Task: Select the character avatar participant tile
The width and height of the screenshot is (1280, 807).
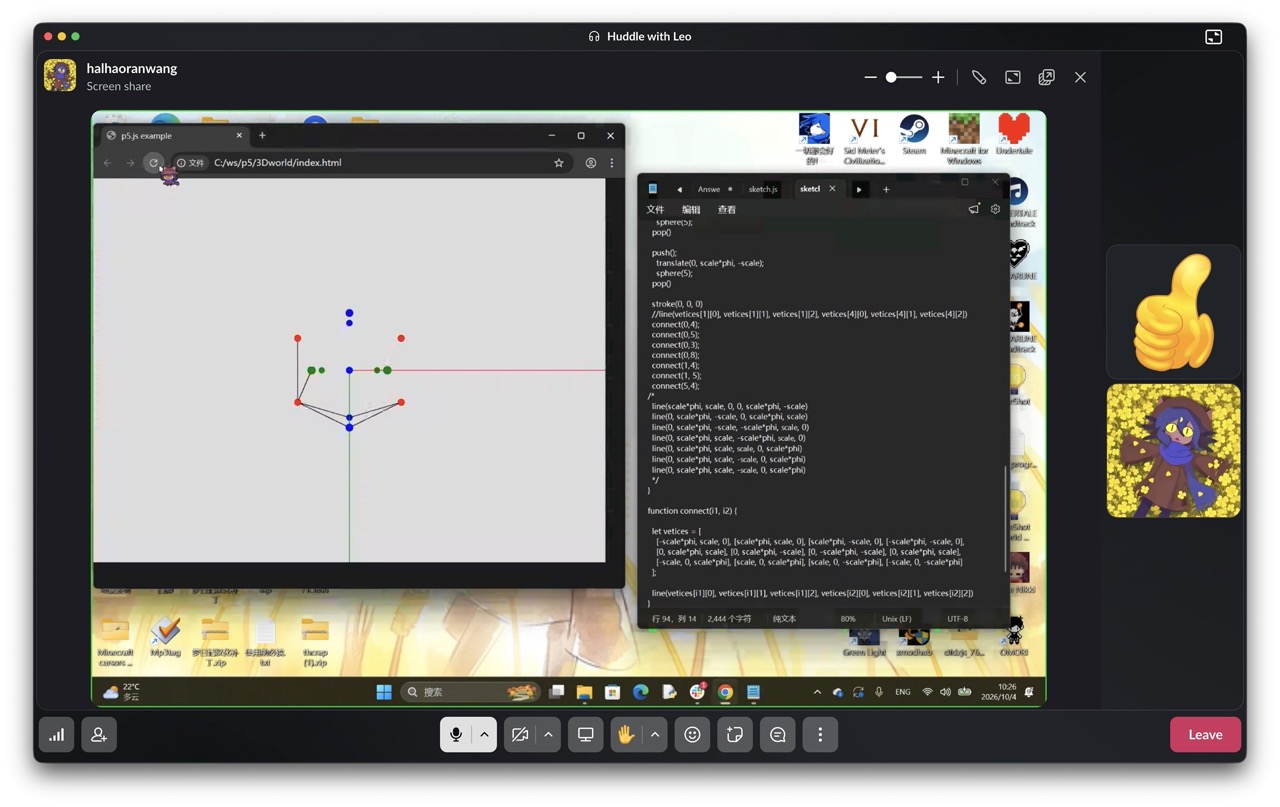Action: [x=1173, y=451]
